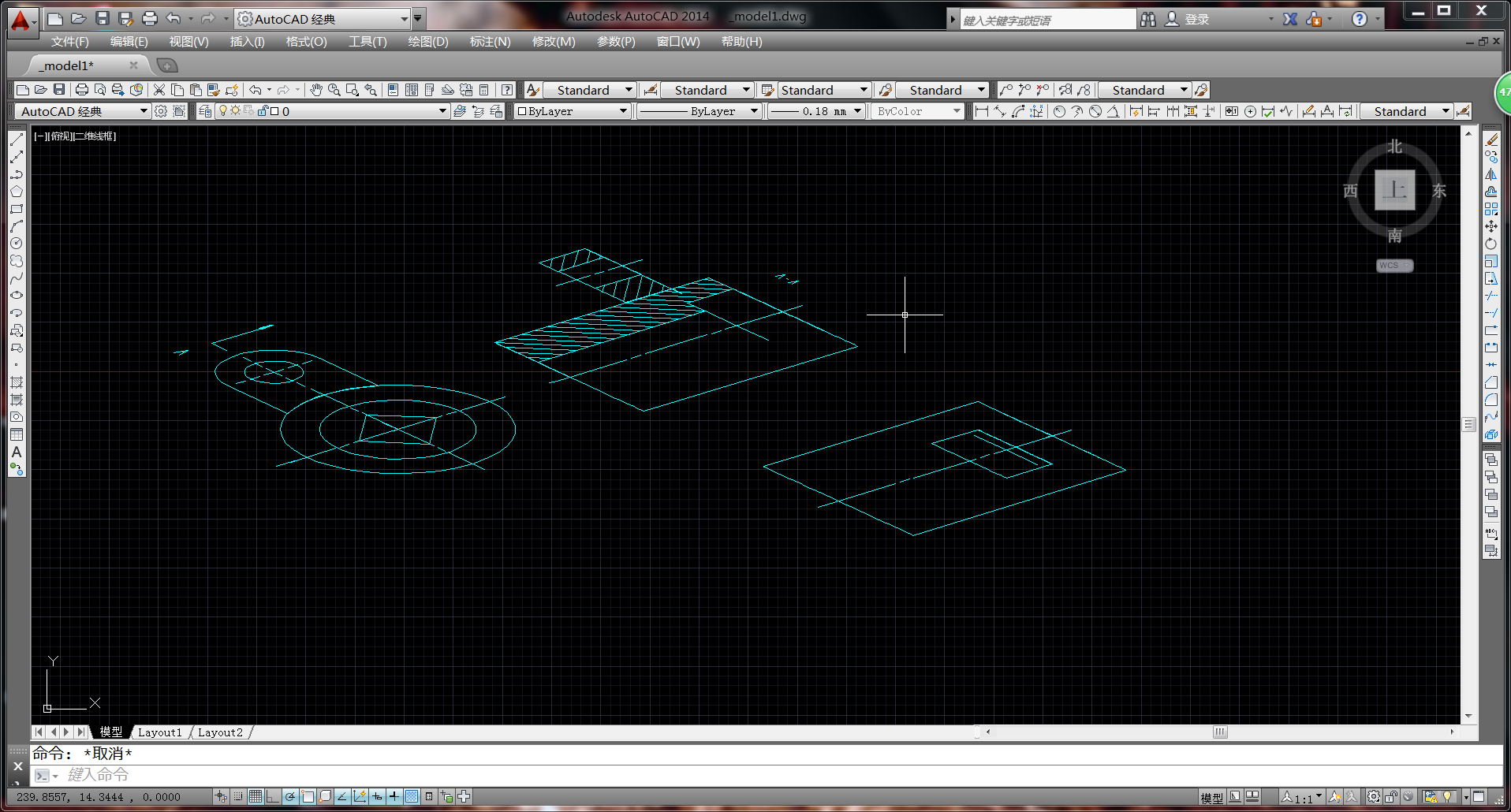Select the Ellipse draw tool
The height and width of the screenshot is (812, 1511).
(x=17, y=296)
